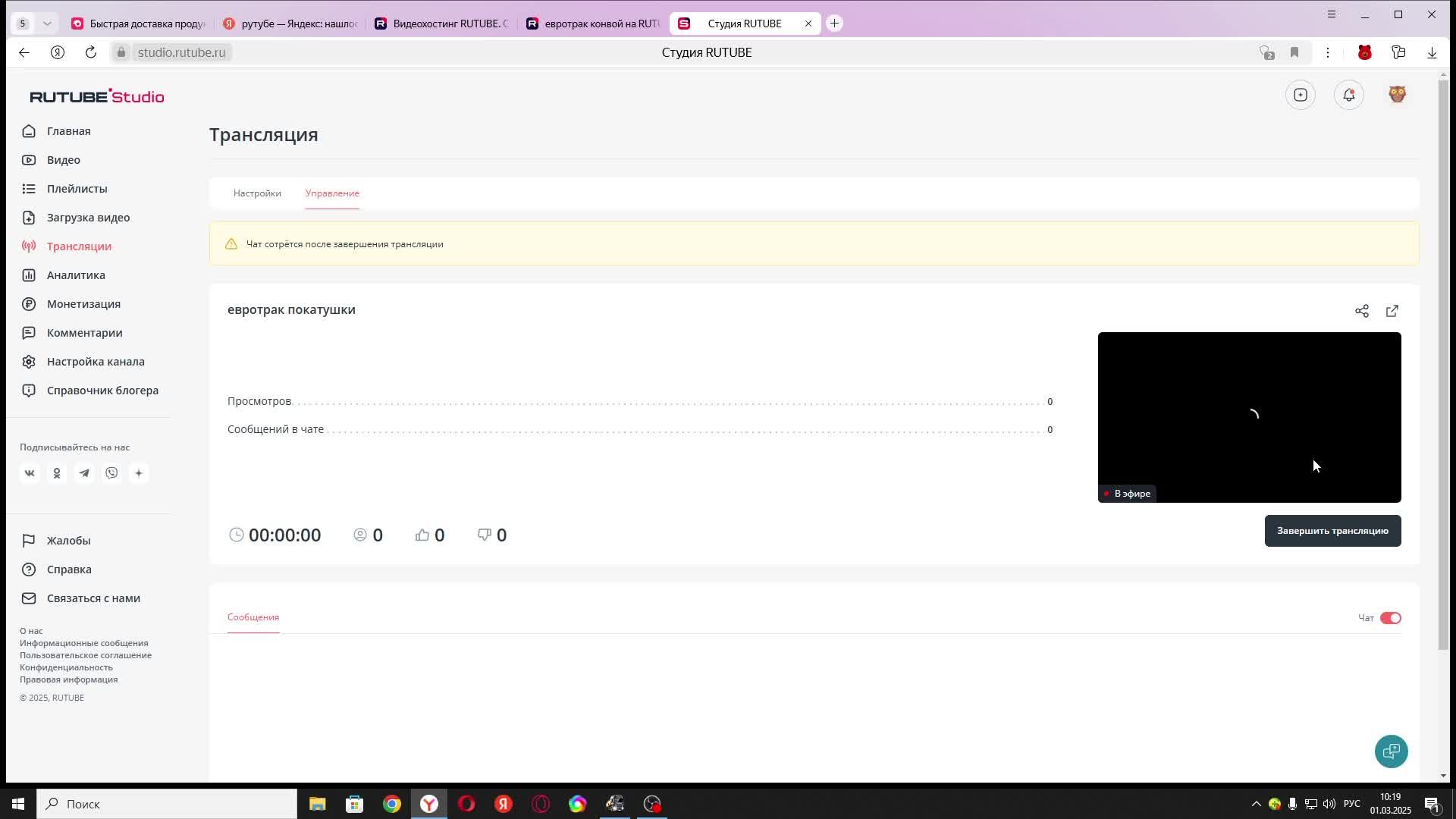Open the О нас footer link
Viewport: 1456px width, 819px height.
point(31,631)
